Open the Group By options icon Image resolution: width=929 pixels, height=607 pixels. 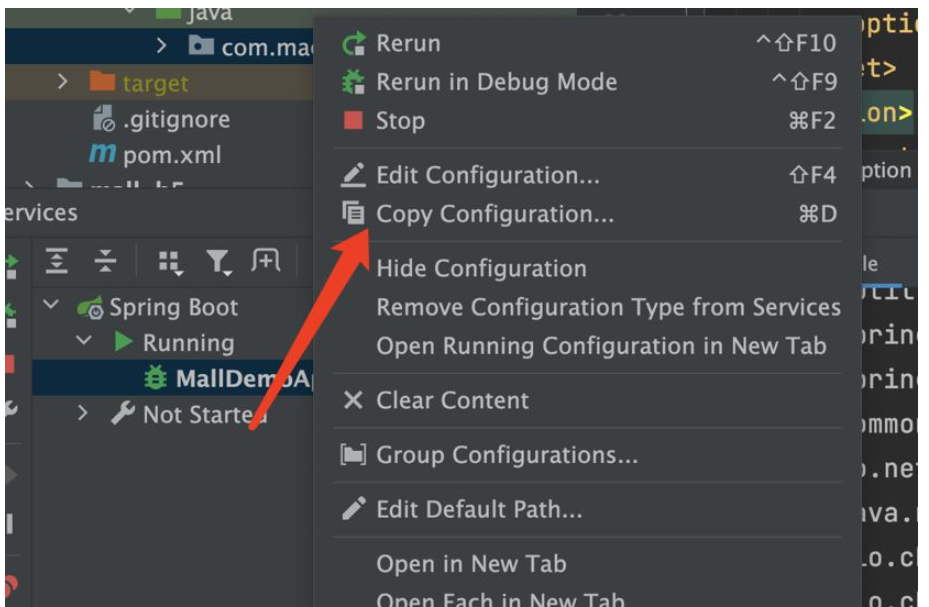coord(170,262)
